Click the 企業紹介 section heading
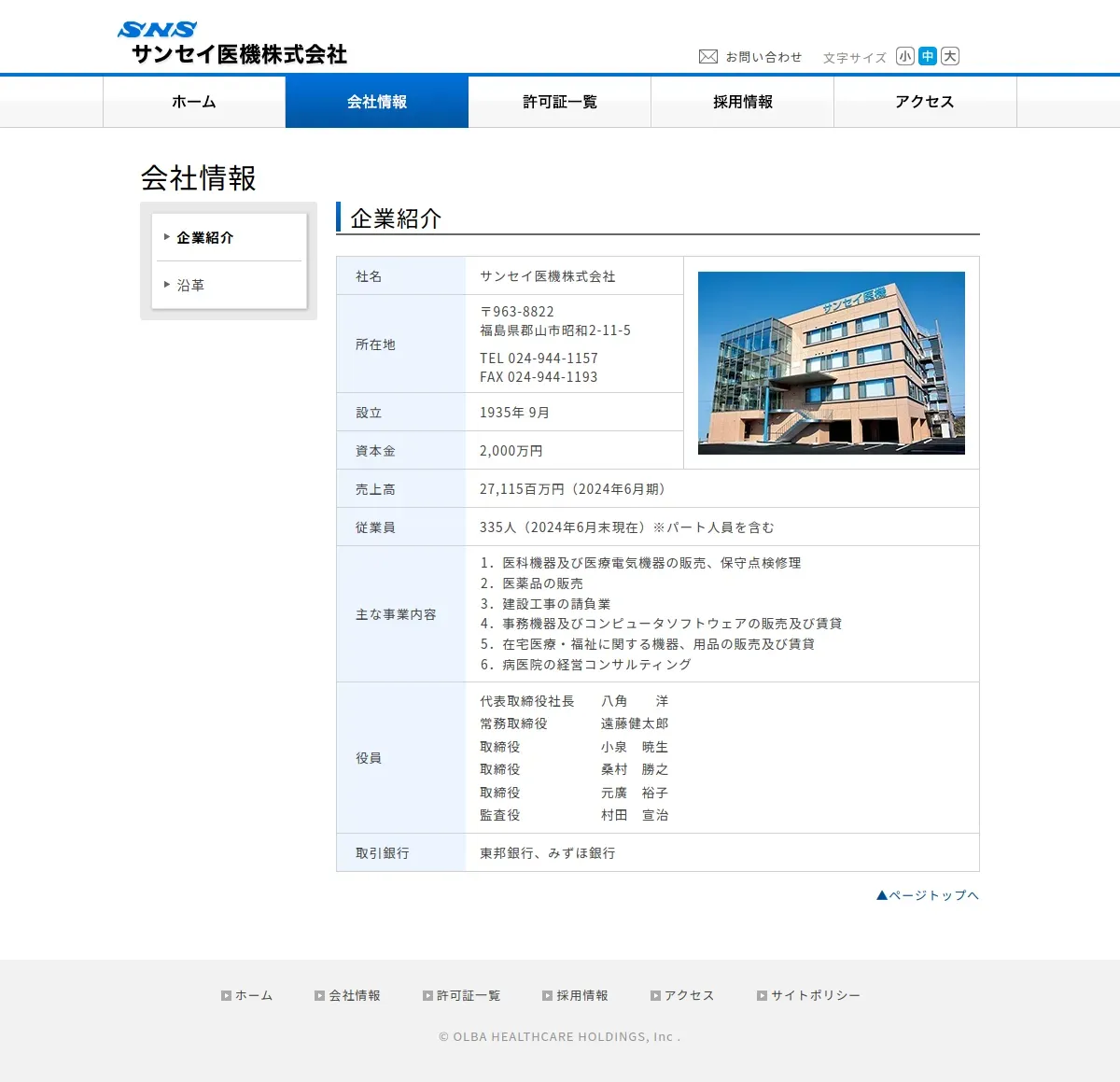The height and width of the screenshot is (1082, 1120). tap(396, 218)
